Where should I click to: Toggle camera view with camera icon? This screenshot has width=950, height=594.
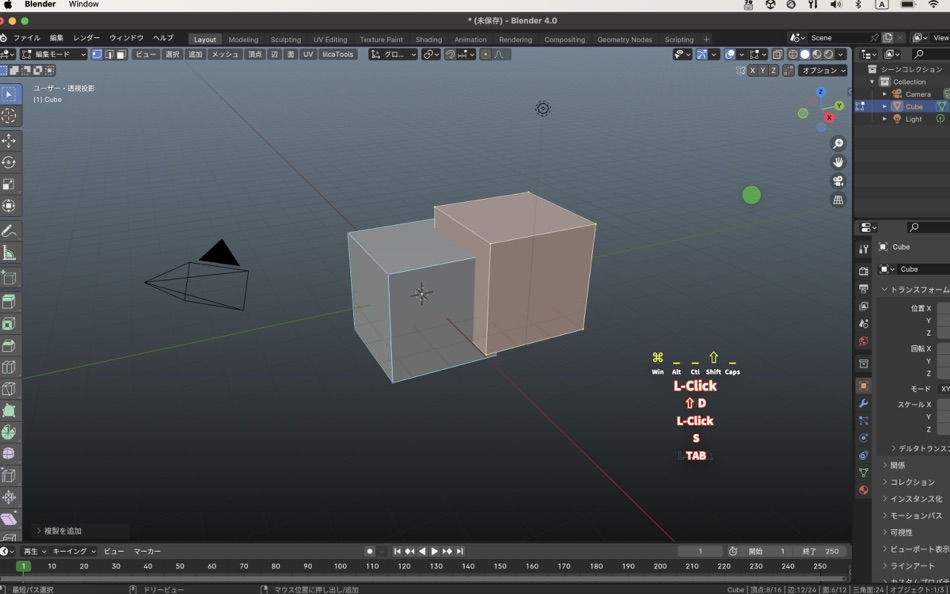[x=838, y=181]
